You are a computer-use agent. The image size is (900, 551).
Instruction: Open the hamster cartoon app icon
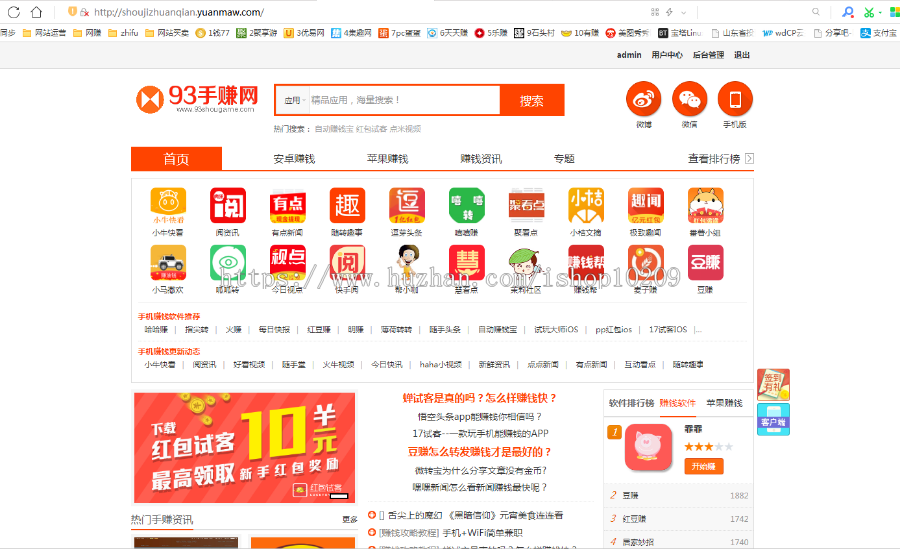(705, 205)
